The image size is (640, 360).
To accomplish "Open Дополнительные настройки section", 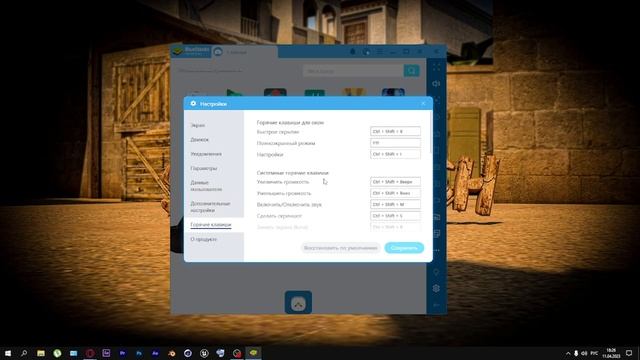I will pos(210,207).
